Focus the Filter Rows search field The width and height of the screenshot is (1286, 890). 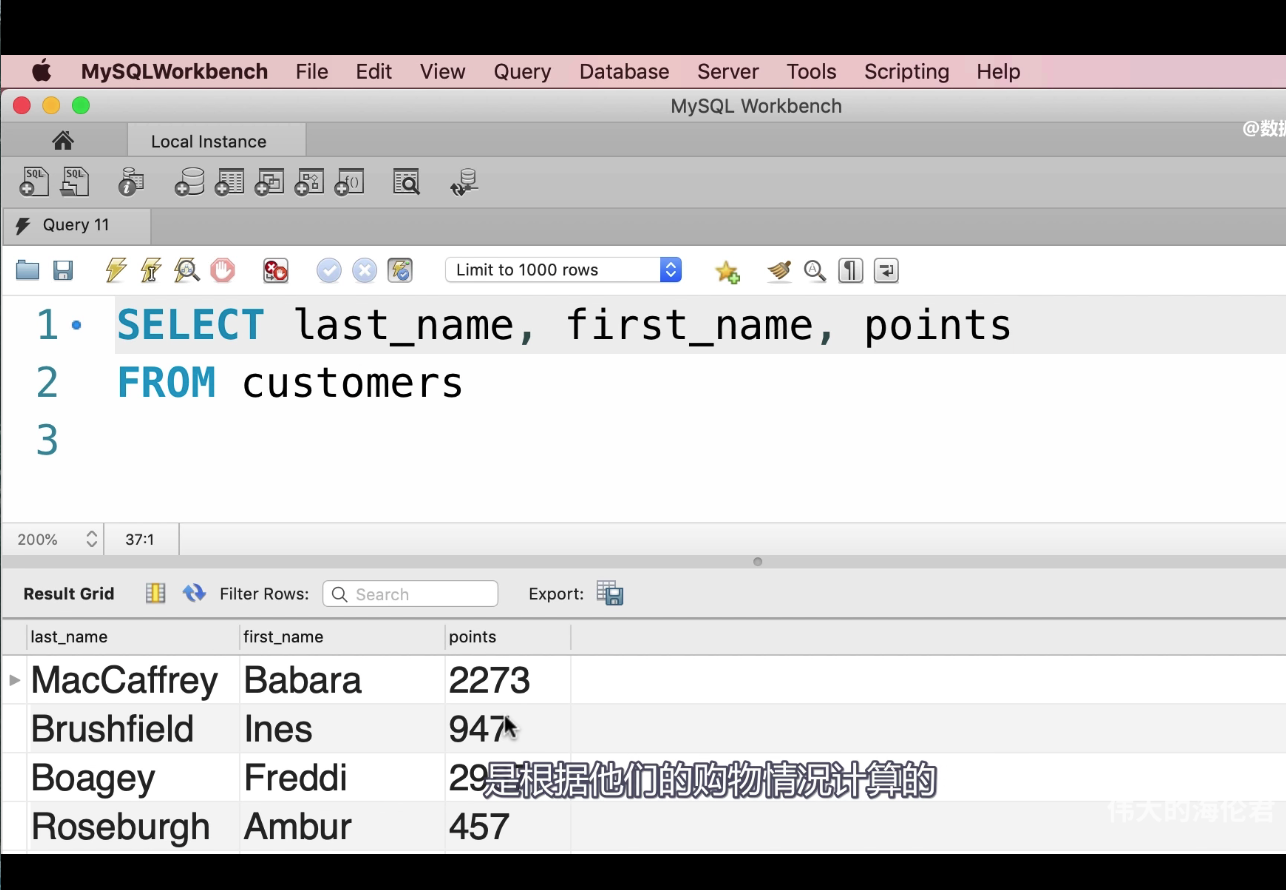410,594
